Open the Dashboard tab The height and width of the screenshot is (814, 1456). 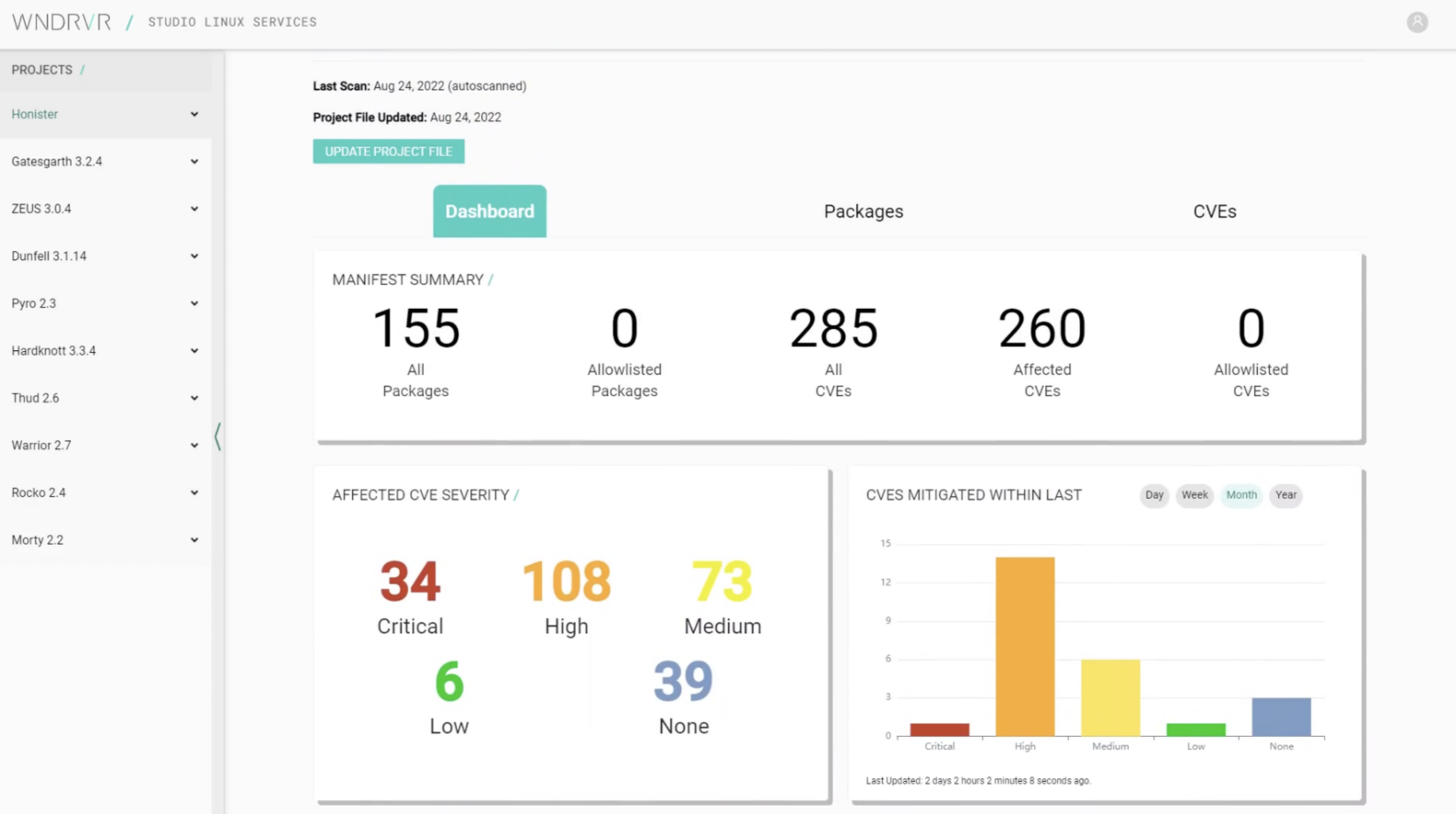click(490, 212)
